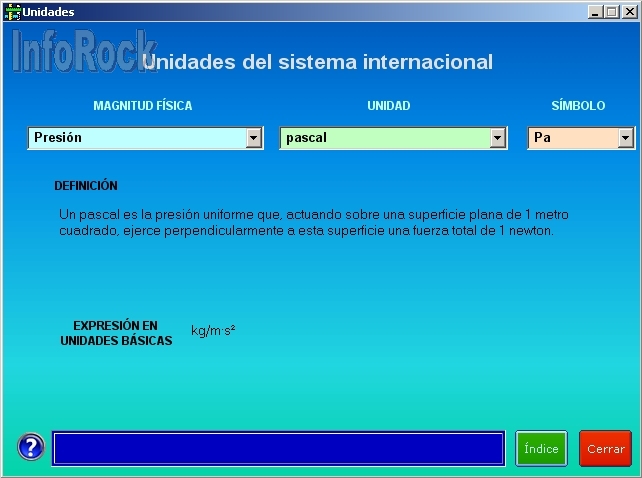642x478 pixels.
Task: Click inside the pascal combo box field
Action: [x=384, y=138]
